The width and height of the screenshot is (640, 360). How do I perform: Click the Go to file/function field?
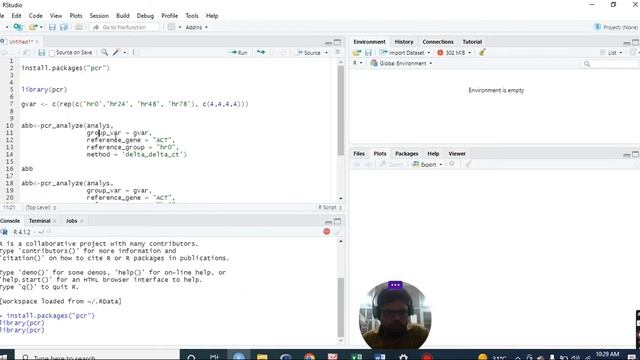(125, 27)
